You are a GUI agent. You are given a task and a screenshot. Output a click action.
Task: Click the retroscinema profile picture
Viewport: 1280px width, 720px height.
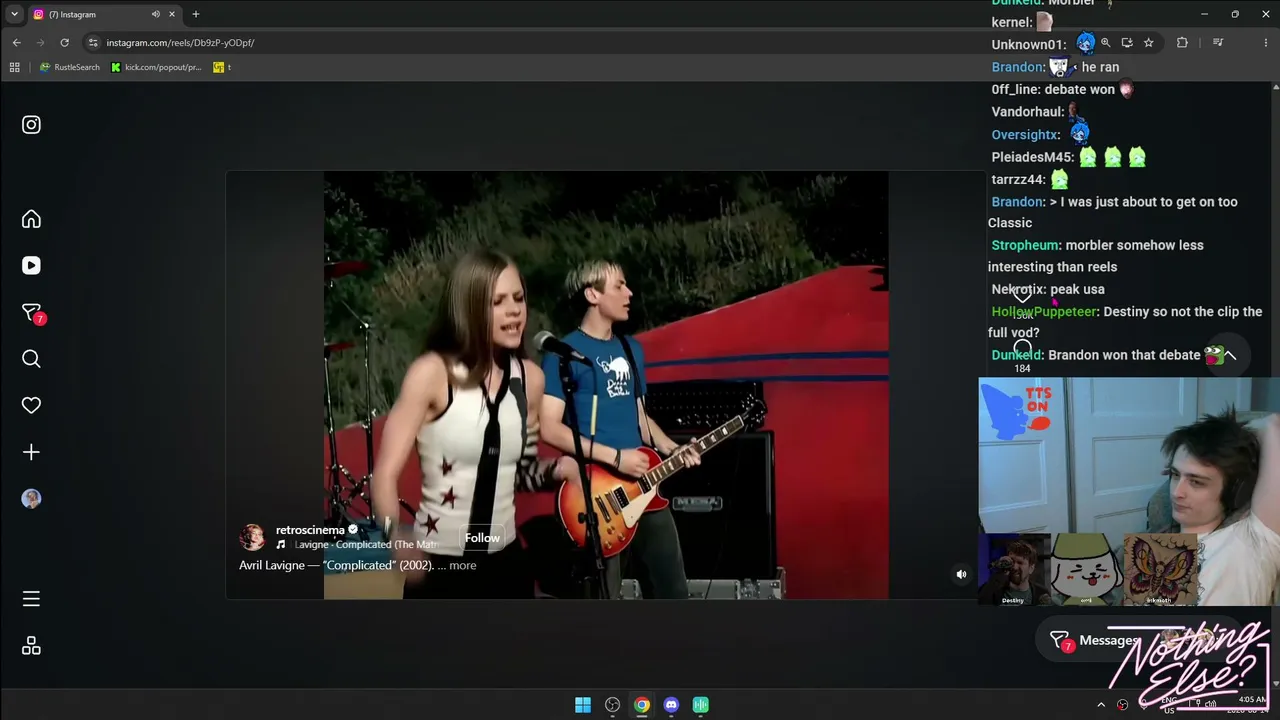(x=252, y=537)
